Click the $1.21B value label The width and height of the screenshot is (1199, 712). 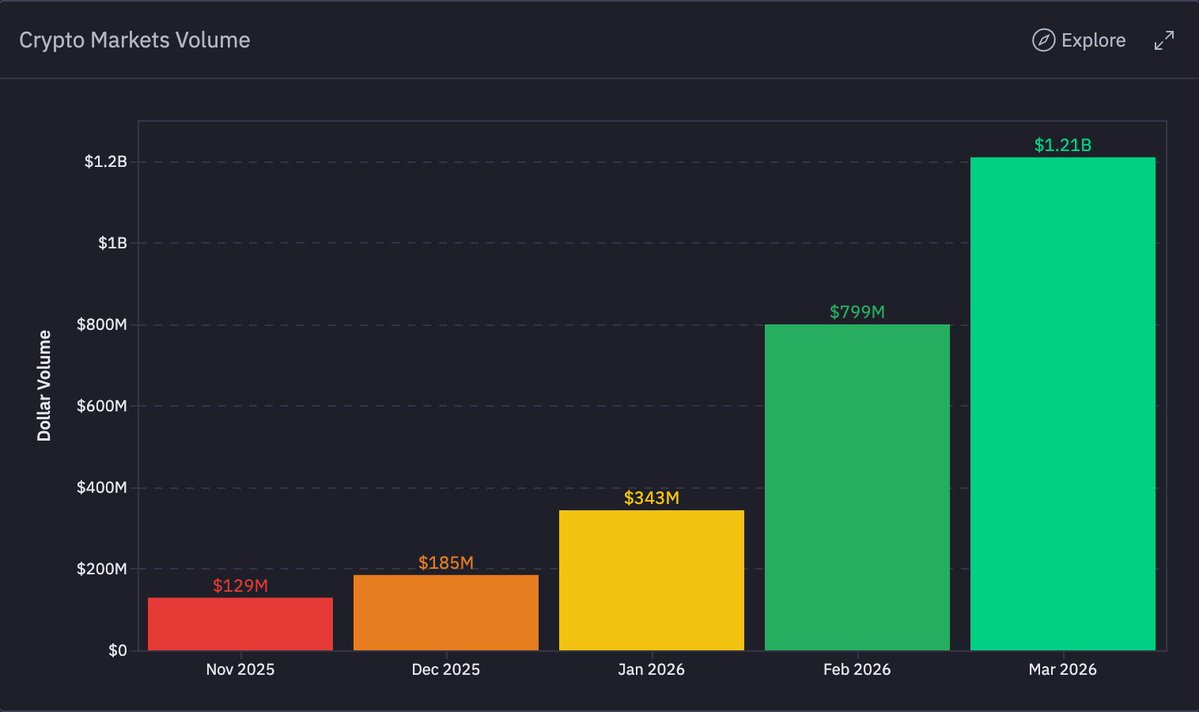tap(1063, 145)
